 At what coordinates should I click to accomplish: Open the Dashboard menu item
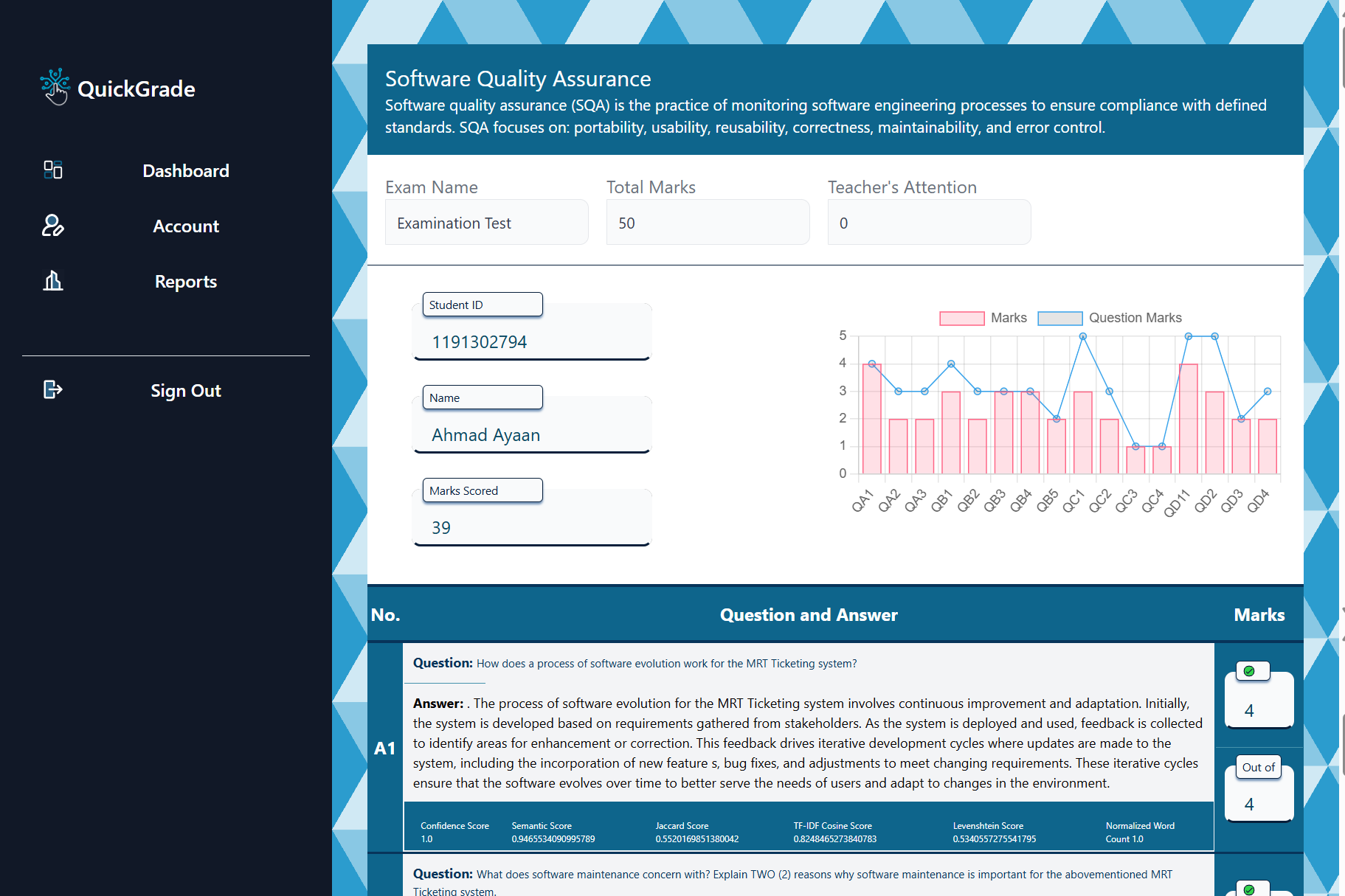pos(186,171)
